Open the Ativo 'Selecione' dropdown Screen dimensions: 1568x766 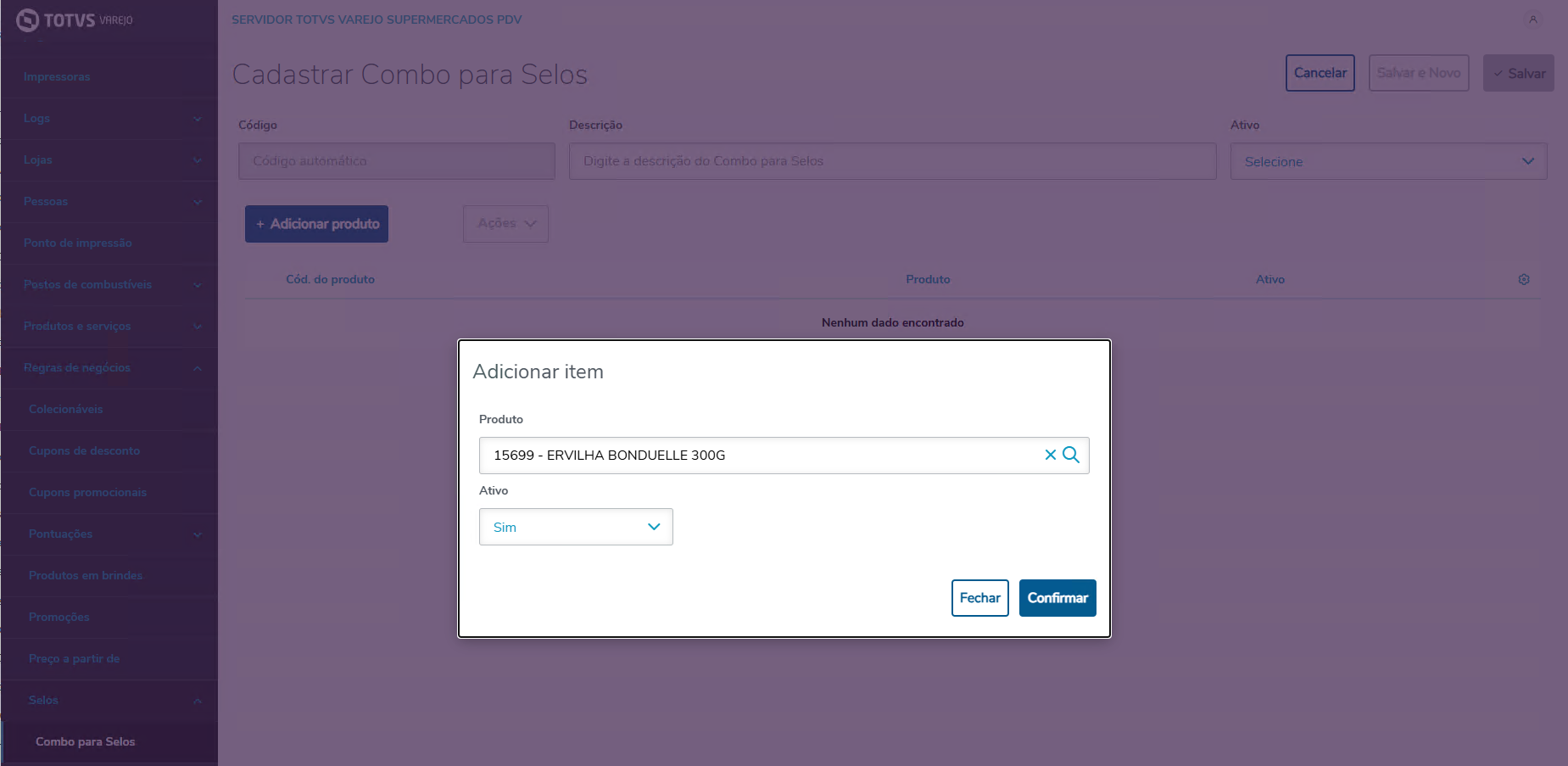pos(1388,161)
